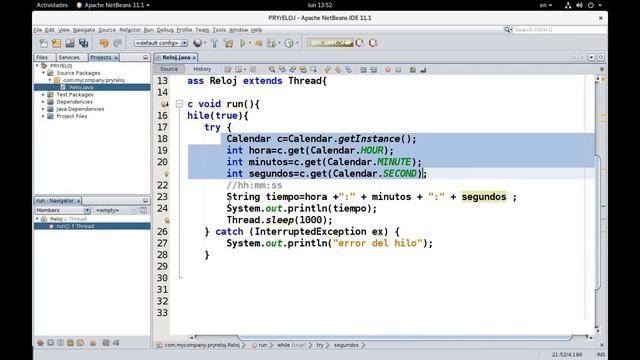Click the browser globe icon in toolbar
The height and width of the screenshot is (360, 640).
(198, 43)
